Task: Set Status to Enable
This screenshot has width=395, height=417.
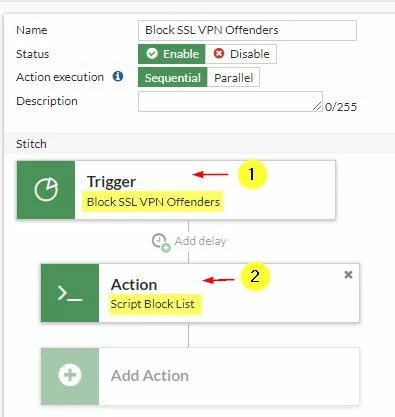Action: pos(172,54)
